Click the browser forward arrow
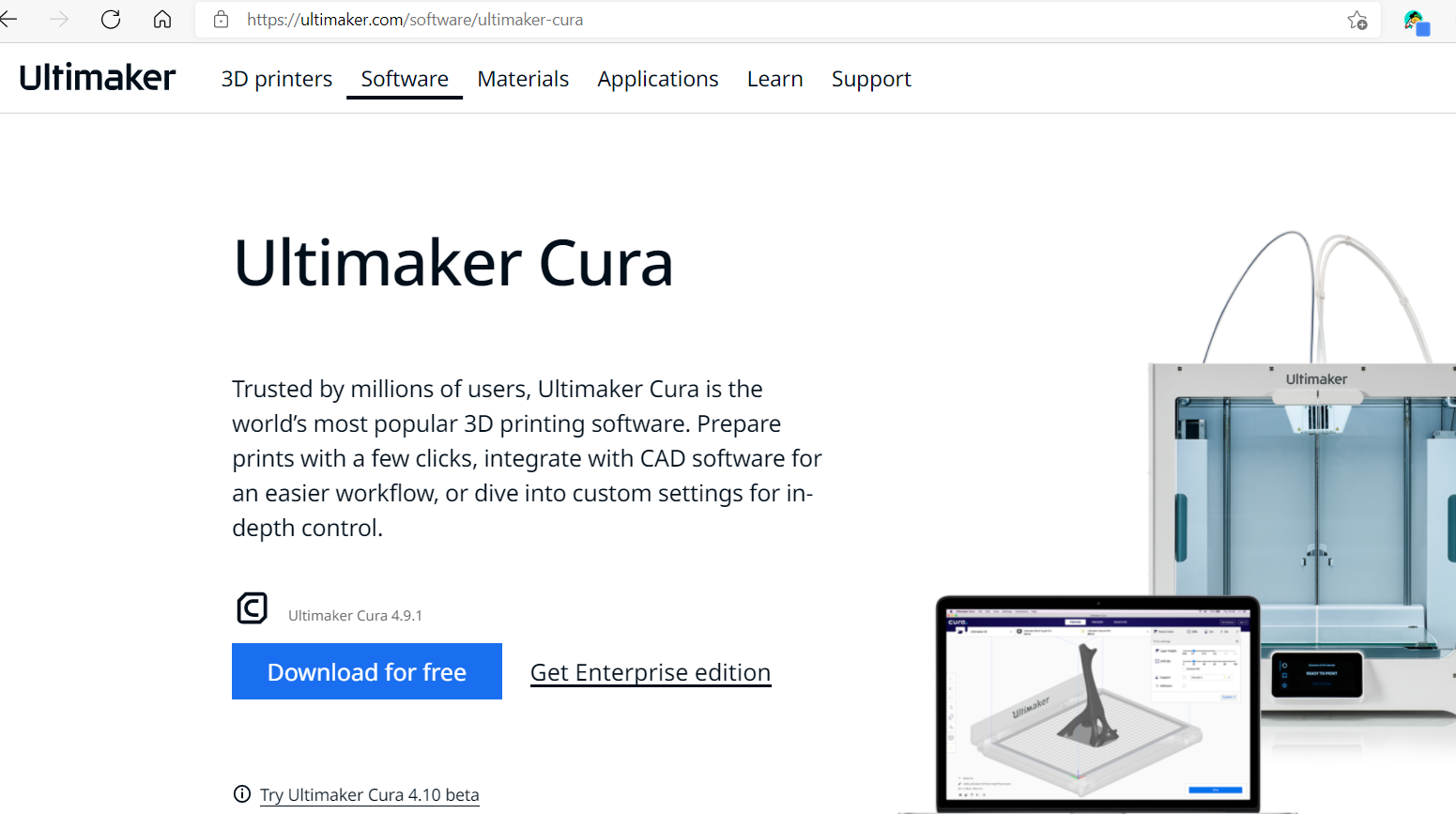 [59, 19]
